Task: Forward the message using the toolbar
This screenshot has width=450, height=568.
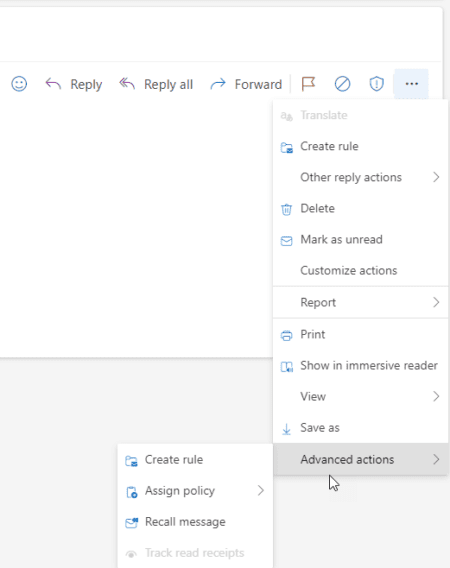Action: click(x=246, y=84)
